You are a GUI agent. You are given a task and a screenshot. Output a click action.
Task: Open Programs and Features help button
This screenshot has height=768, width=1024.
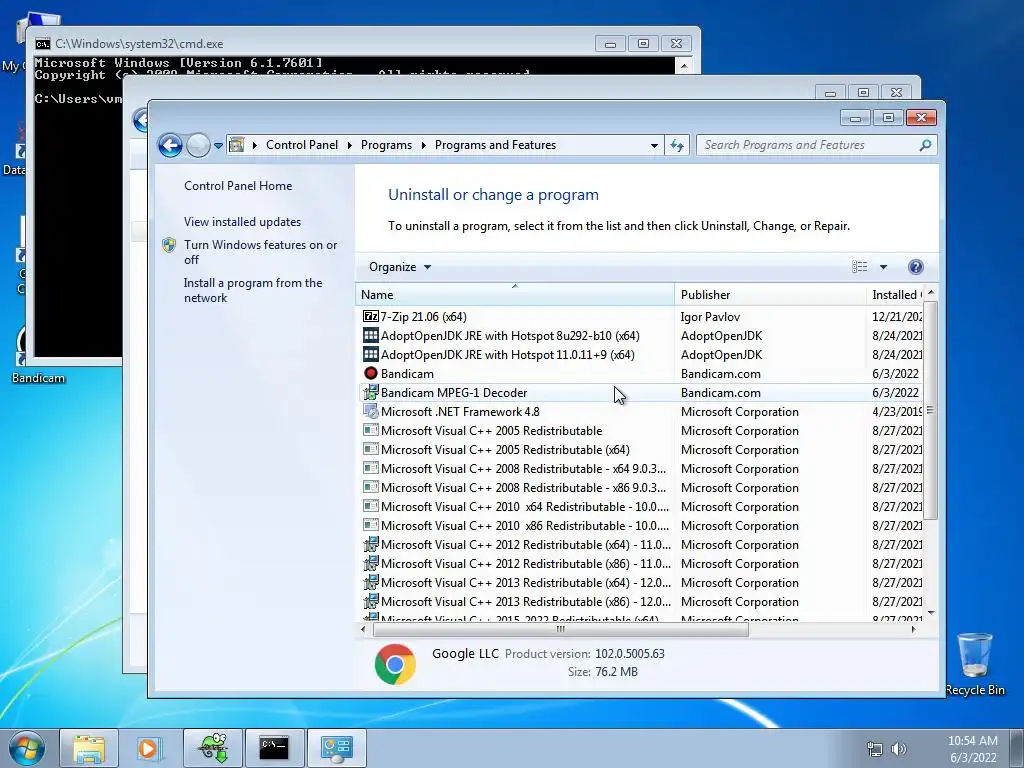pos(916,266)
